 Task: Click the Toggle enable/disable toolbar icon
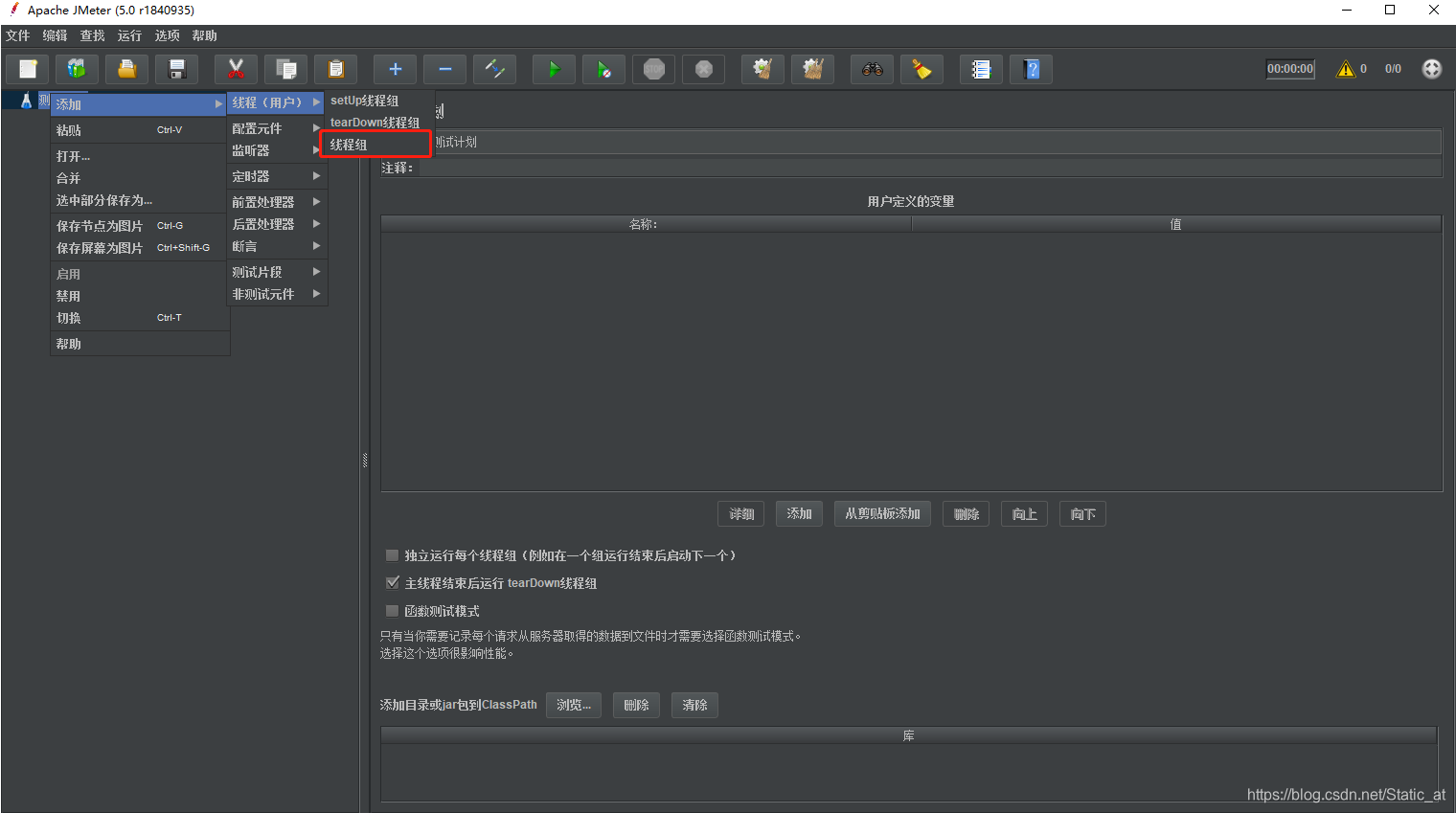pos(494,69)
